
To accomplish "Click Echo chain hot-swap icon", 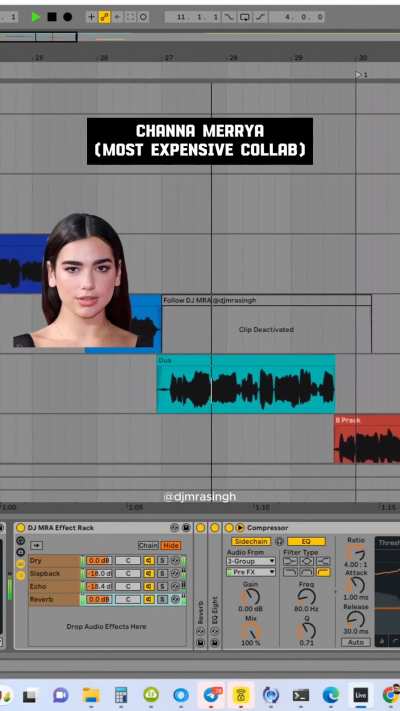I will pos(175,586).
